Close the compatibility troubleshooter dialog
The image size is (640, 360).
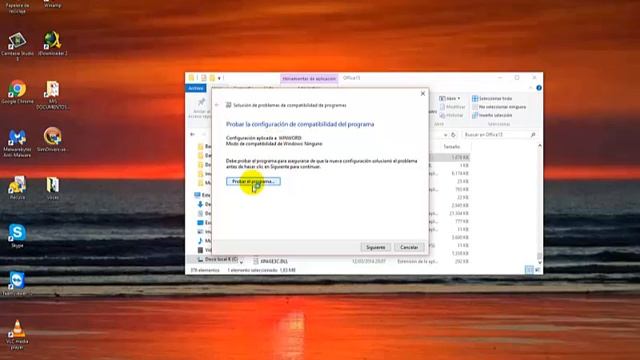[423, 93]
